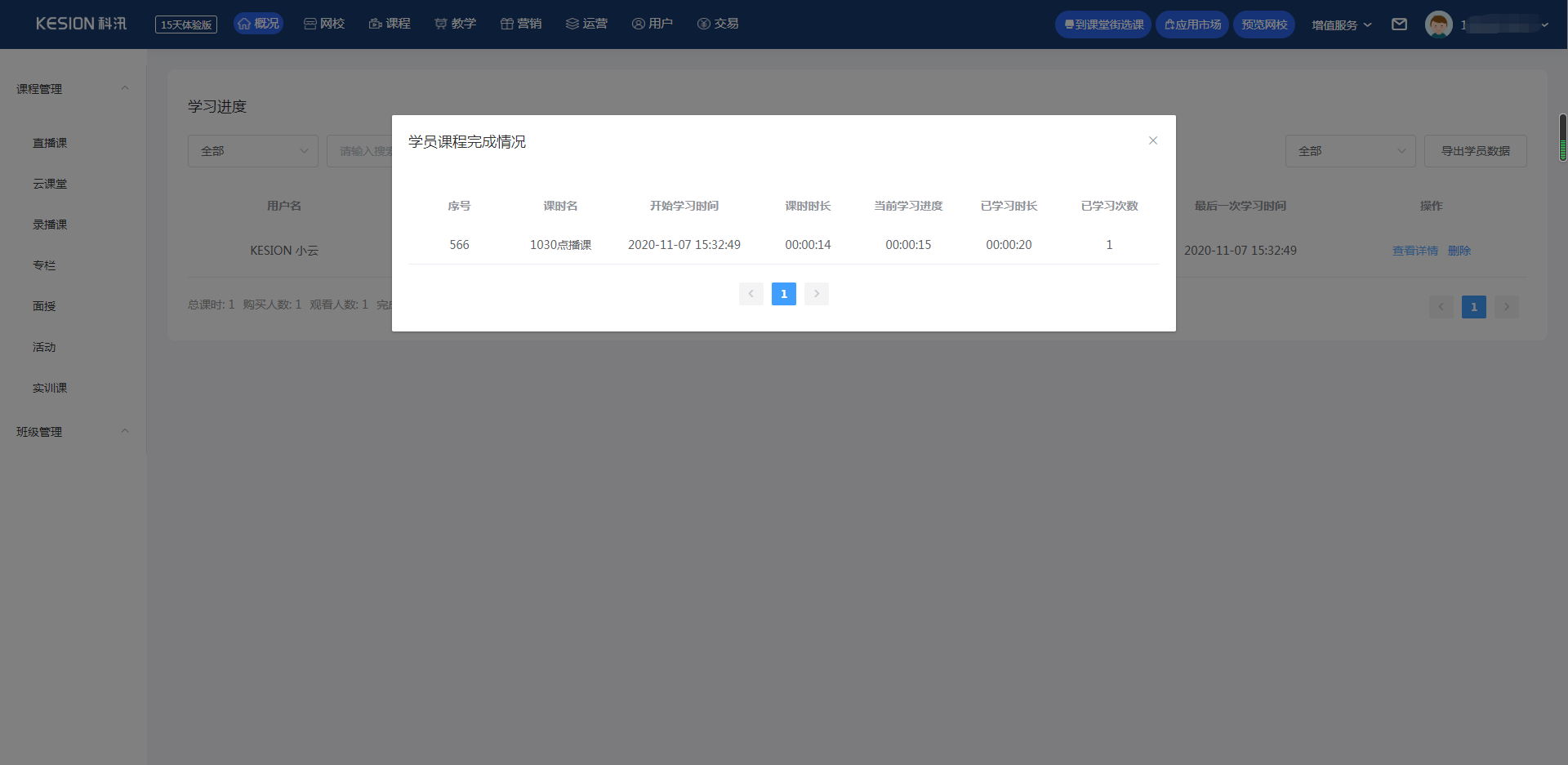This screenshot has width=1568, height=765.
Task: Close the 学员课程完成情况 dialog
Action: tap(1152, 140)
